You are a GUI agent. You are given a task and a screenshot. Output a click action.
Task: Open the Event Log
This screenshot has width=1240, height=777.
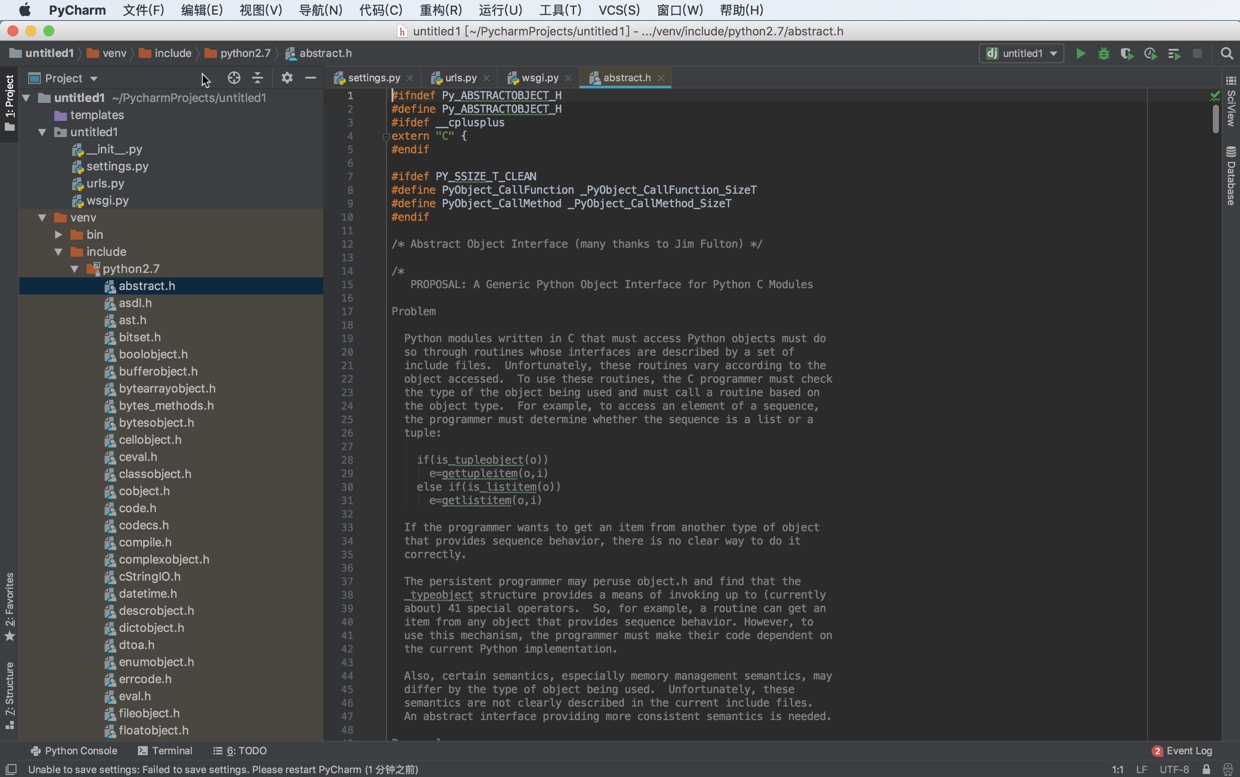1182,751
